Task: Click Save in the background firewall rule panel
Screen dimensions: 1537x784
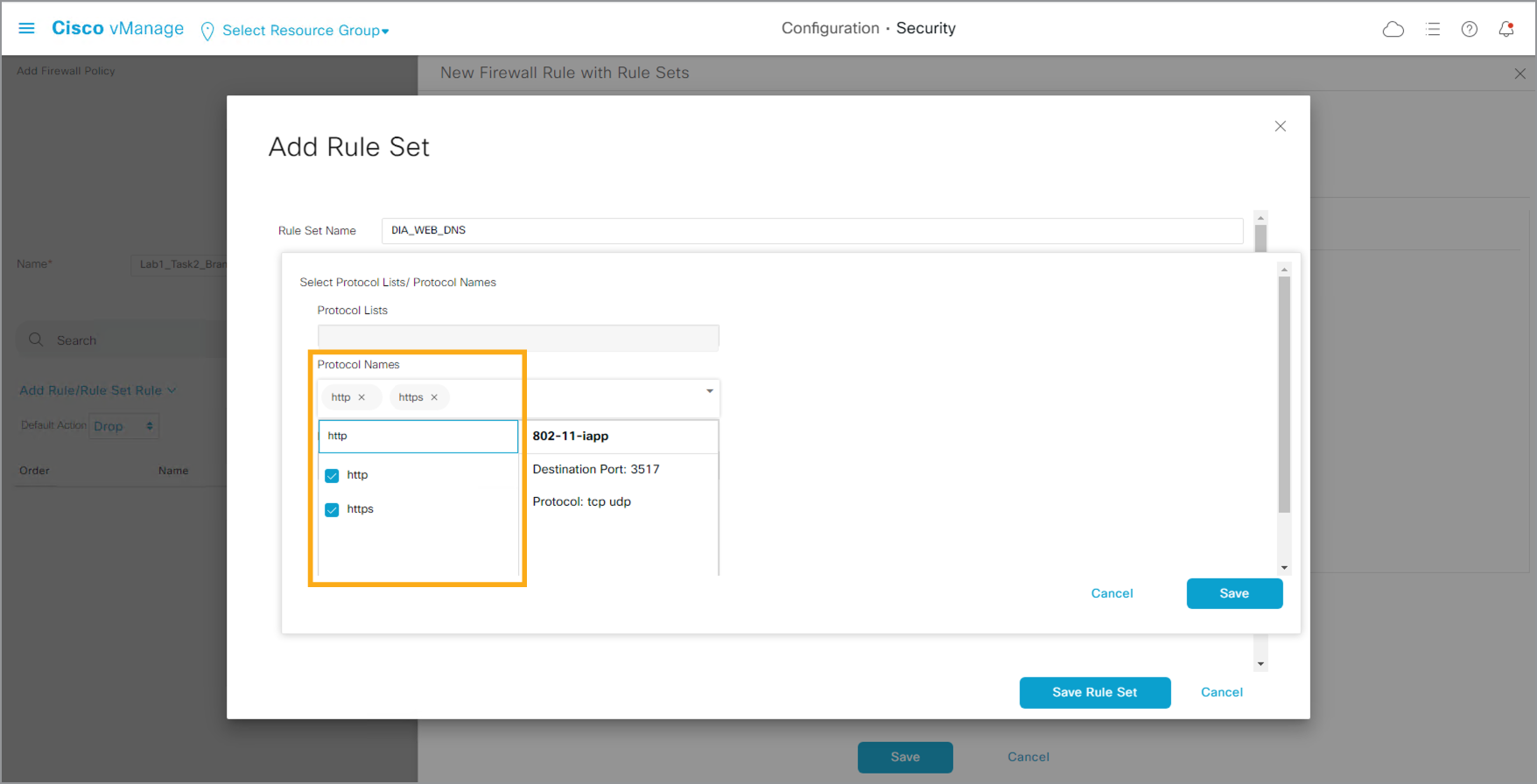Action: pyautogui.click(x=905, y=757)
